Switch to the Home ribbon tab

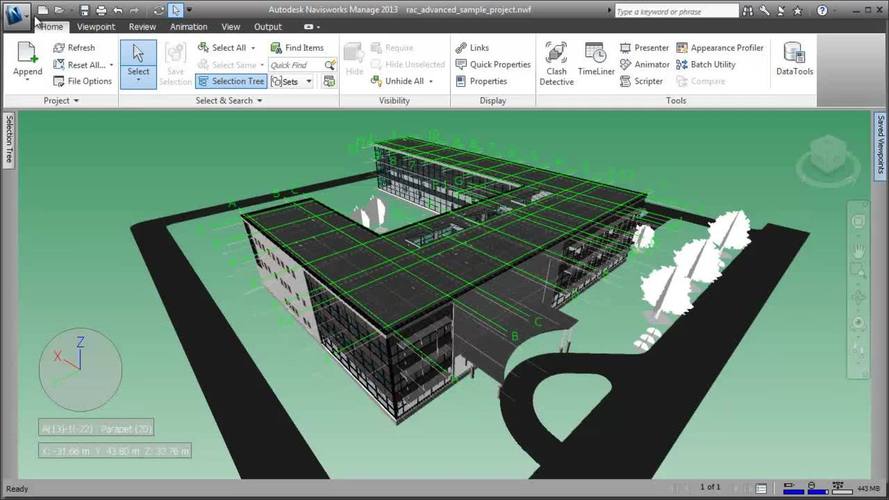(52, 27)
